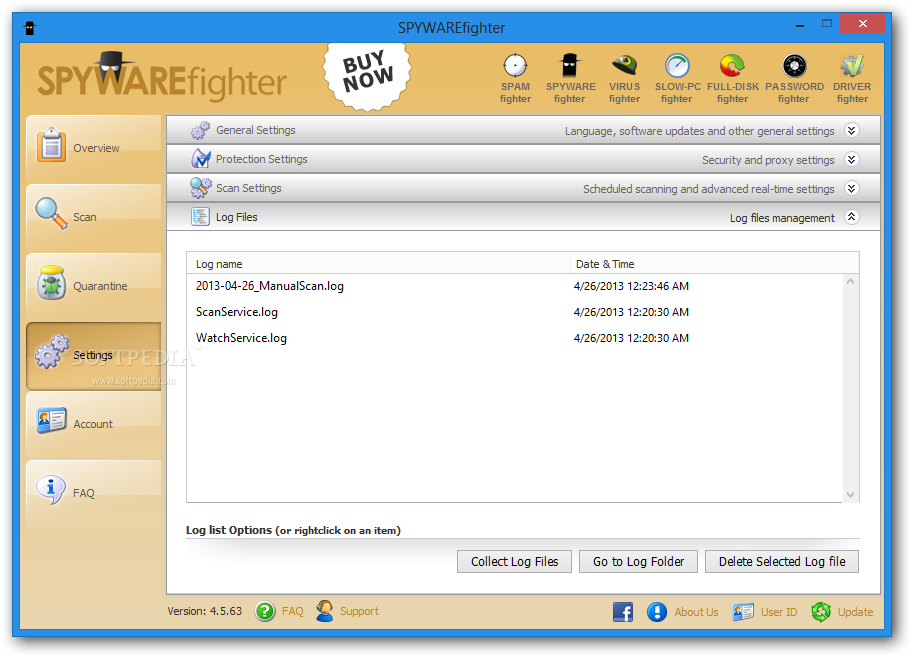Screen dimensions: 912x657
Task: Click the Log Files document icon
Action: 201,217
